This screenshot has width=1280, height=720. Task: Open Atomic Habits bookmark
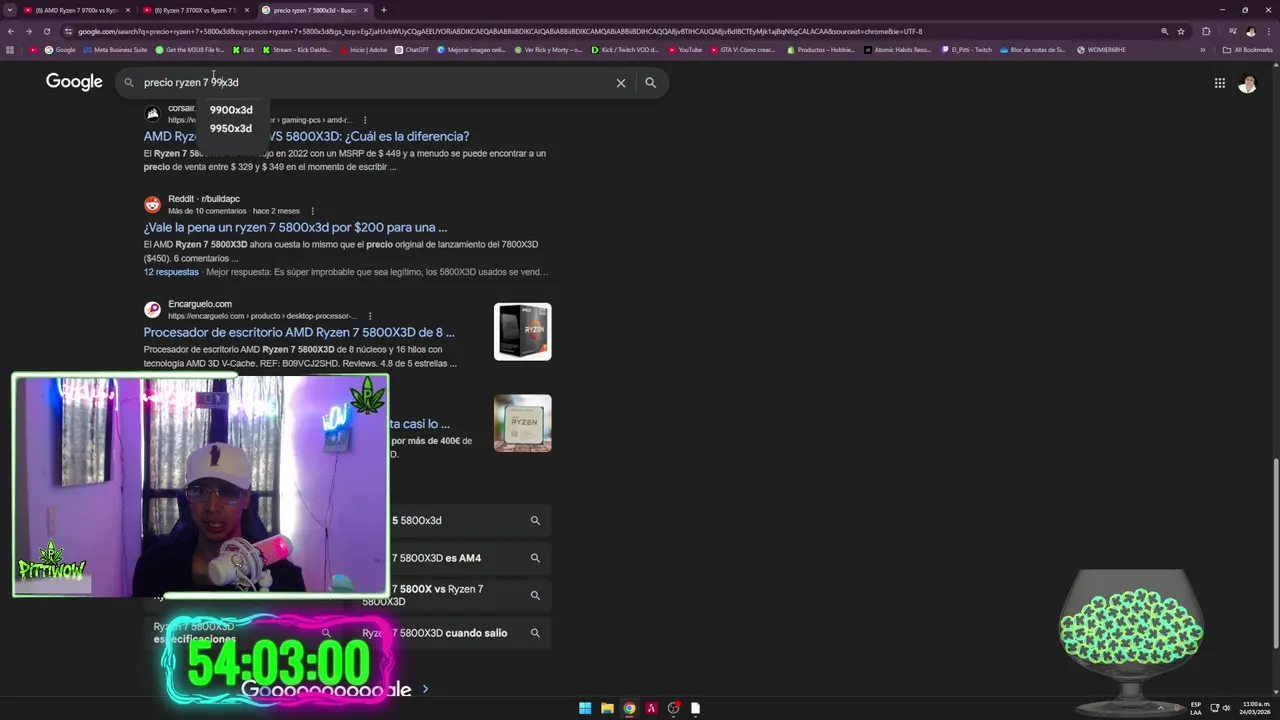coord(897,49)
